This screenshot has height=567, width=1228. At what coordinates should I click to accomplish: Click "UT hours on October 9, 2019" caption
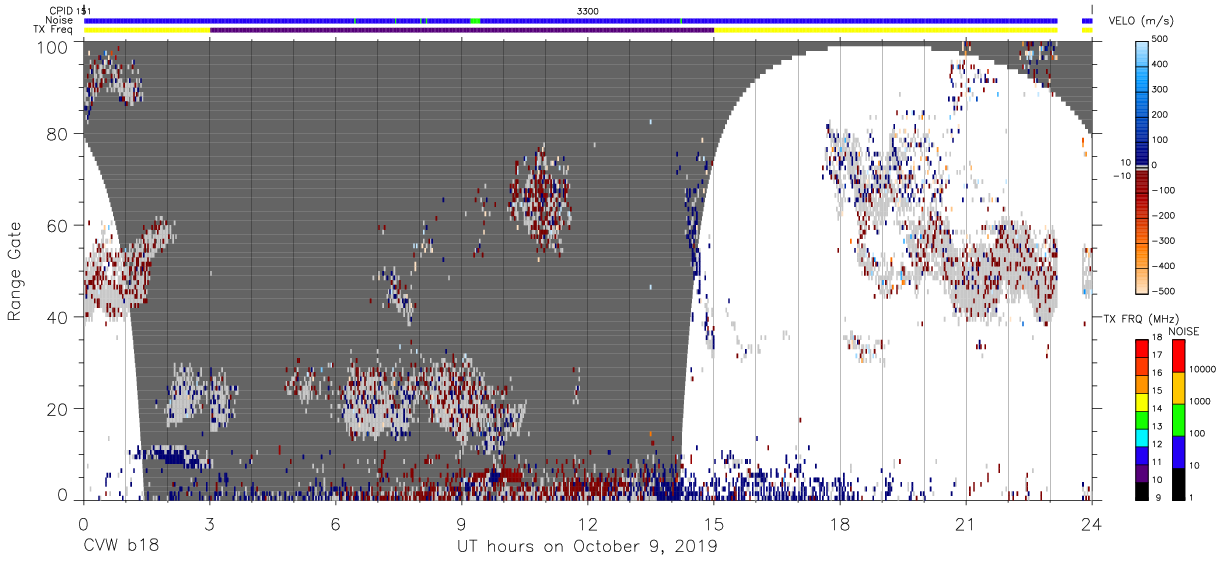click(587, 547)
